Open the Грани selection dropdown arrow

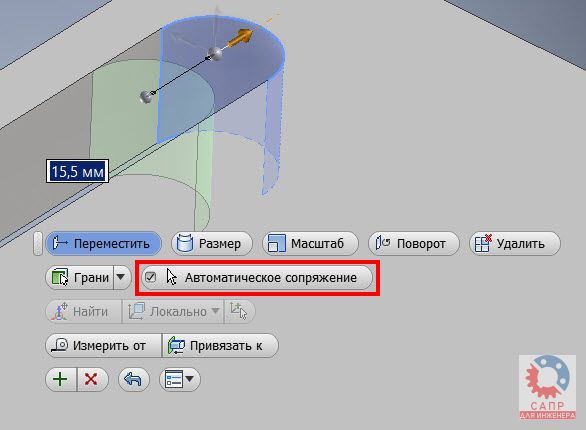pos(121,278)
